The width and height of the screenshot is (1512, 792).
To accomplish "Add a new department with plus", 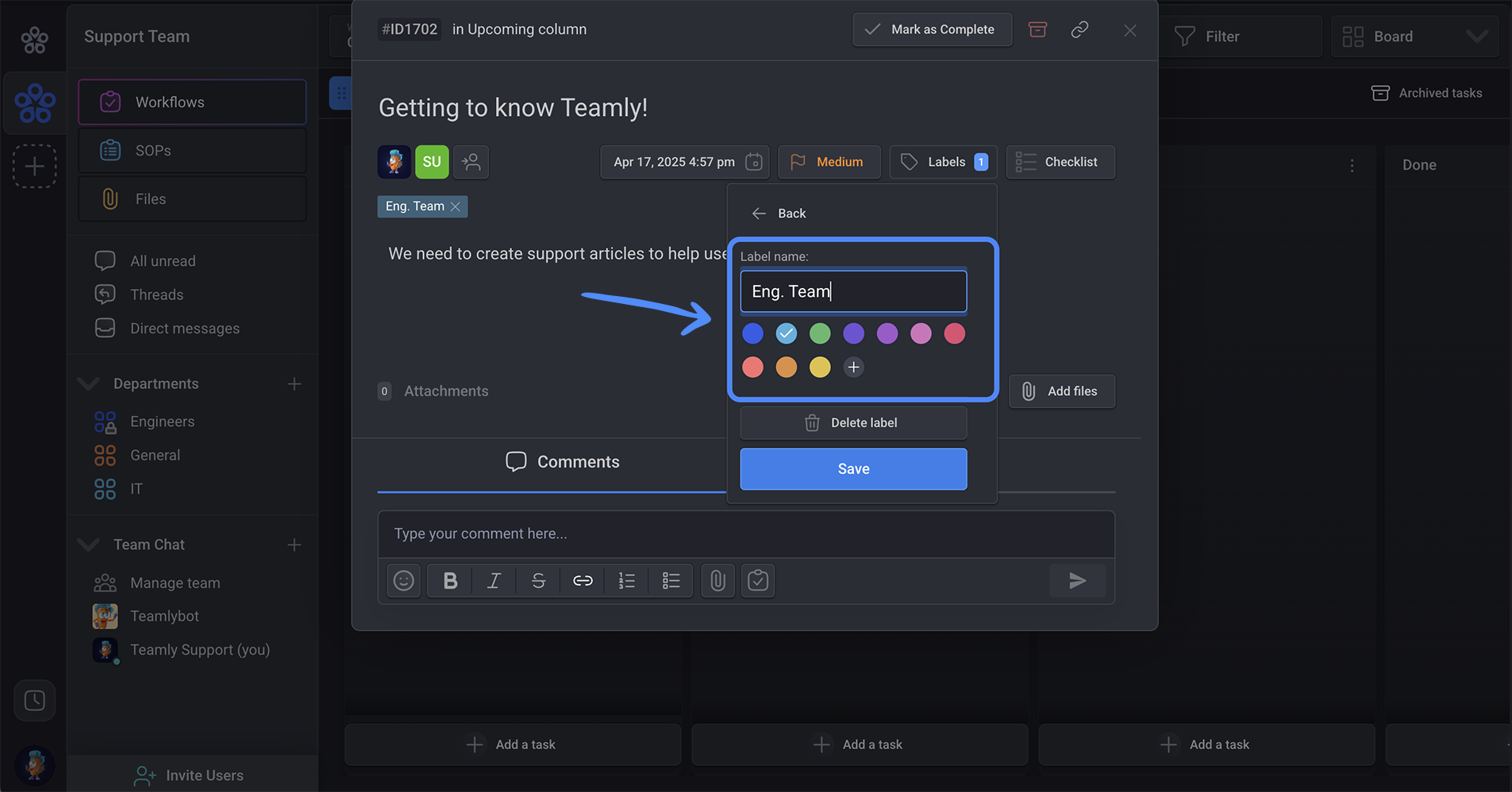I will tap(294, 384).
